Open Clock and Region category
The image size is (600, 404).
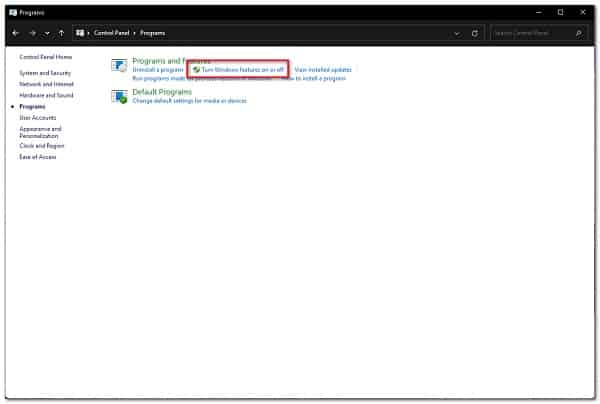[x=42, y=146]
